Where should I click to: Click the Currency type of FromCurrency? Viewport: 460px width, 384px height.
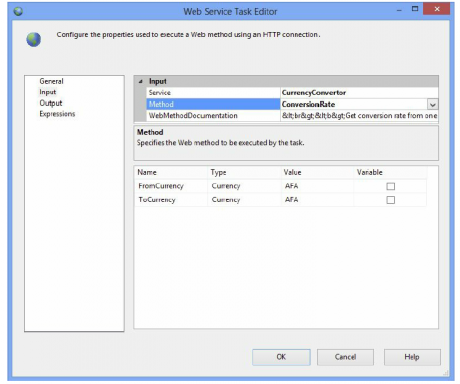click(x=226, y=186)
